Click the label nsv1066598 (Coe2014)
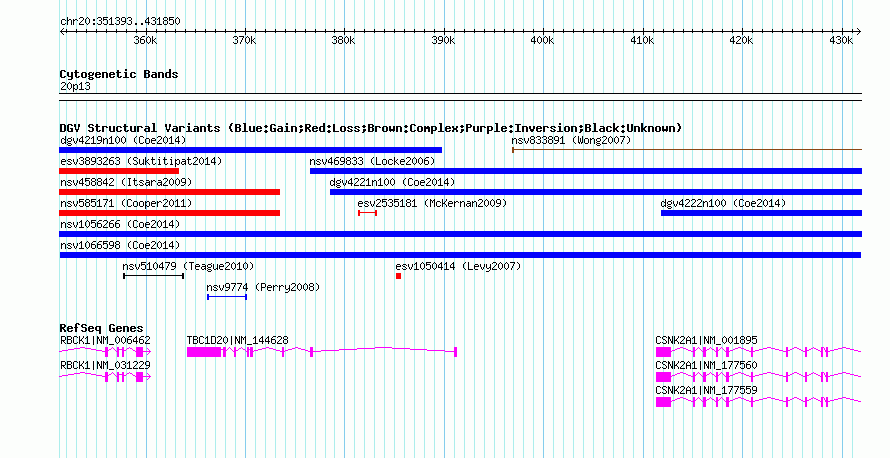The width and height of the screenshot is (890, 458). (120, 245)
